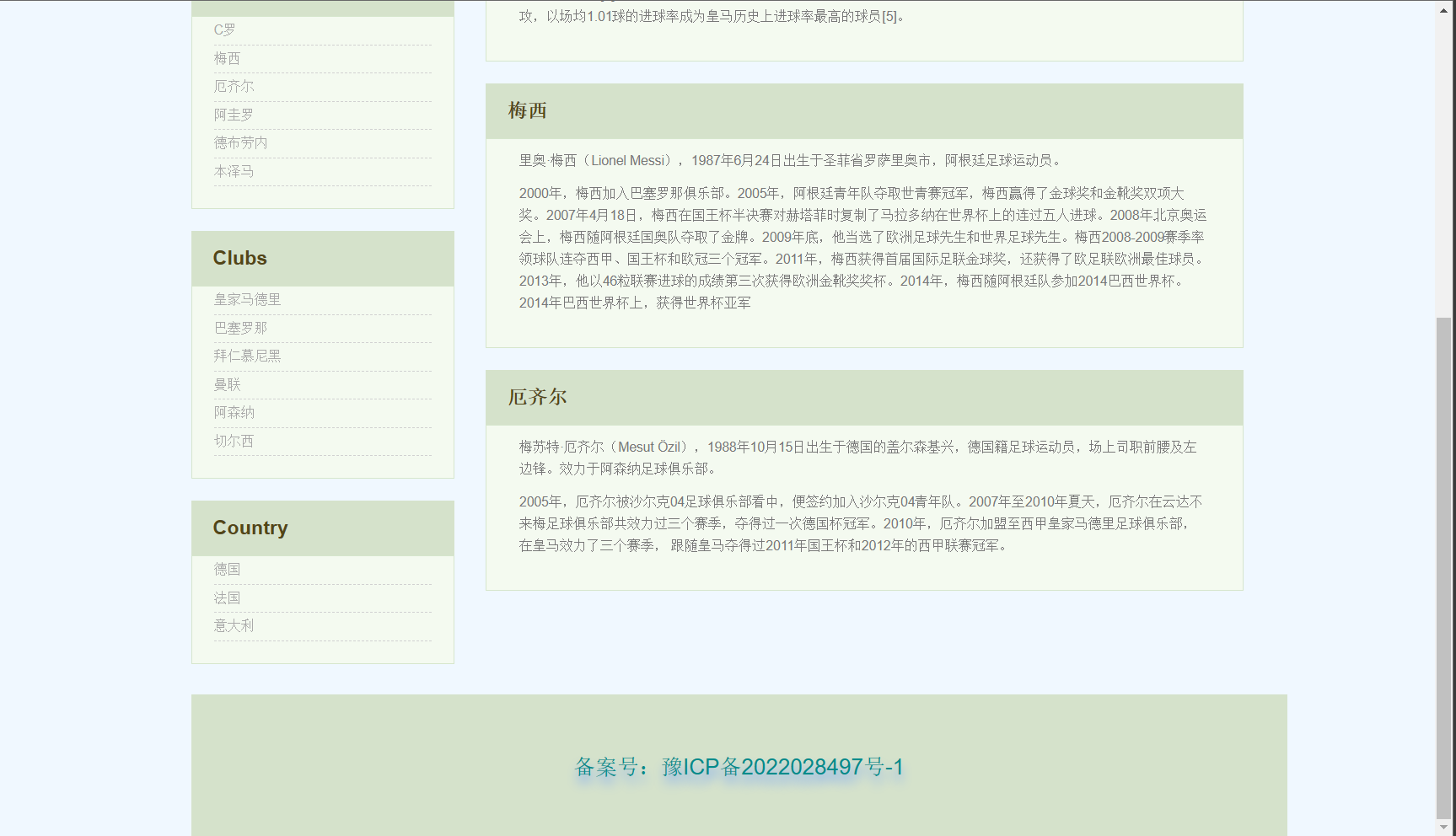Click the scrollbar down arrow

tap(1444, 828)
